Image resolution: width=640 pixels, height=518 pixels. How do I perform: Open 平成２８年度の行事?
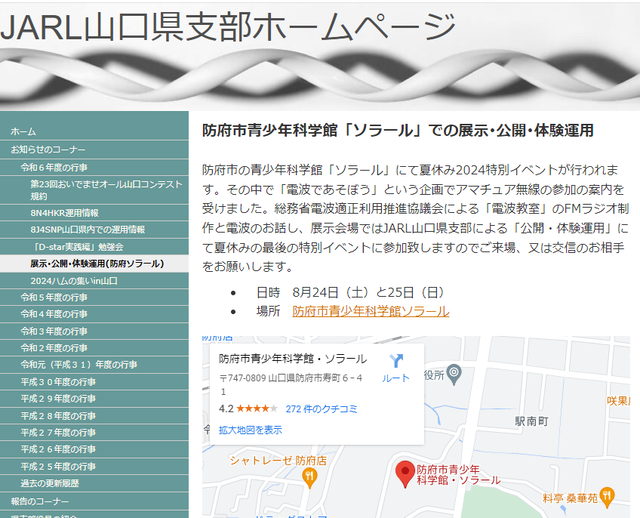click(x=94, y=416)
